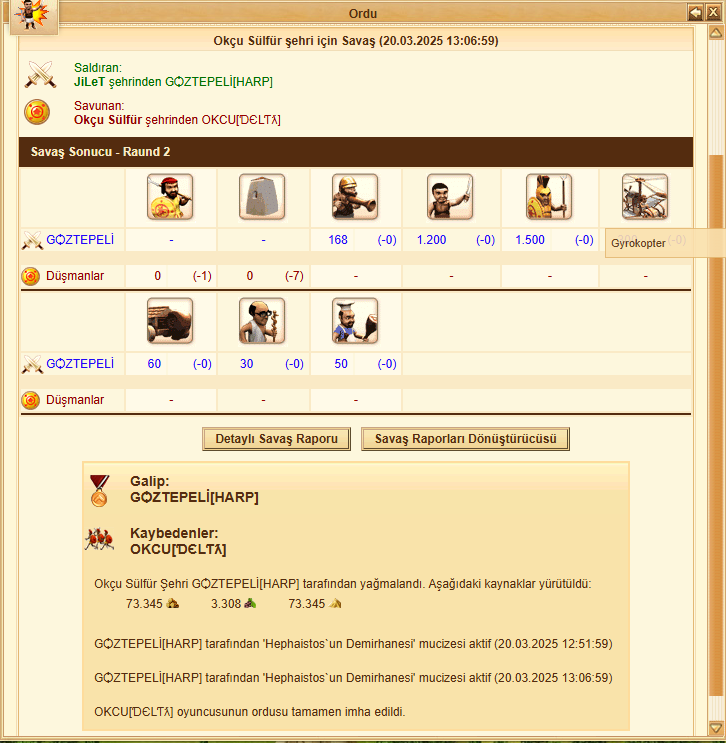Click the vertical scrollbar thumb

[x=716, y=426]
